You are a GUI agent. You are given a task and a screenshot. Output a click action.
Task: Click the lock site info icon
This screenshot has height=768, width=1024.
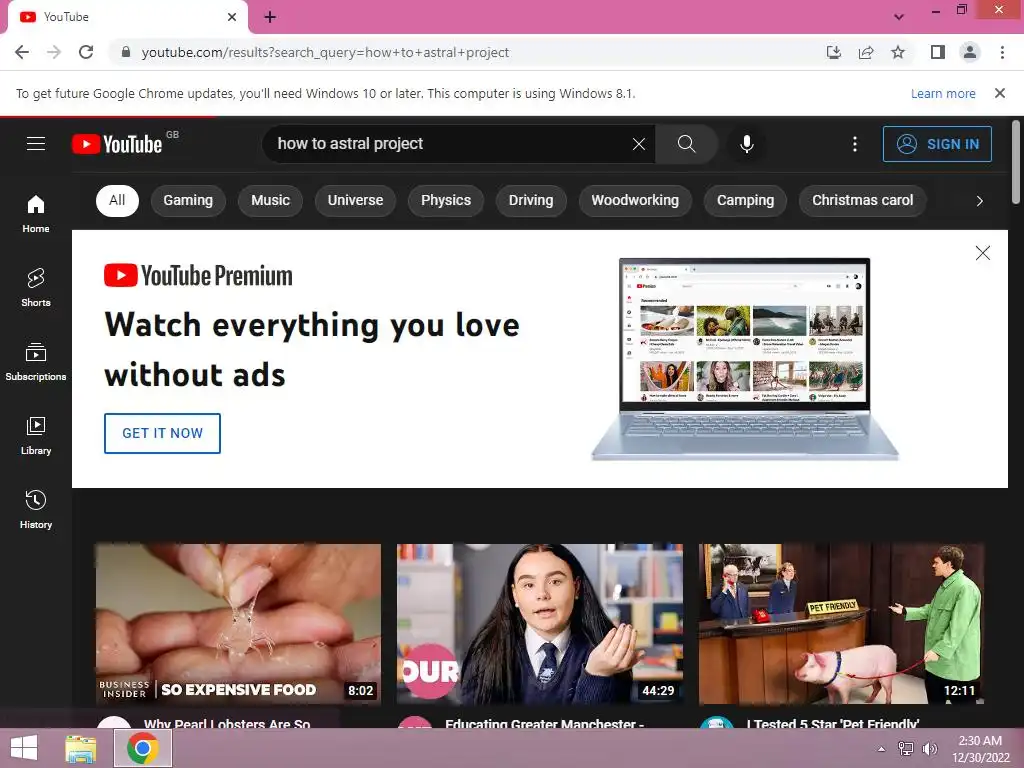(126, 52)
